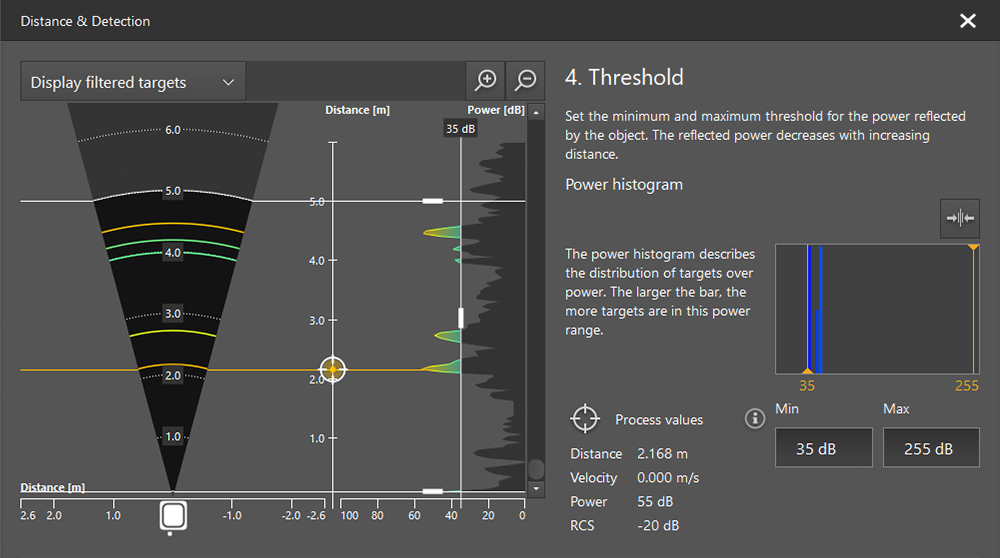This screenshot has height=558, width=1000.
Task: Click the histogram auto-fit threshold icon
Action: tap(959, 218)
